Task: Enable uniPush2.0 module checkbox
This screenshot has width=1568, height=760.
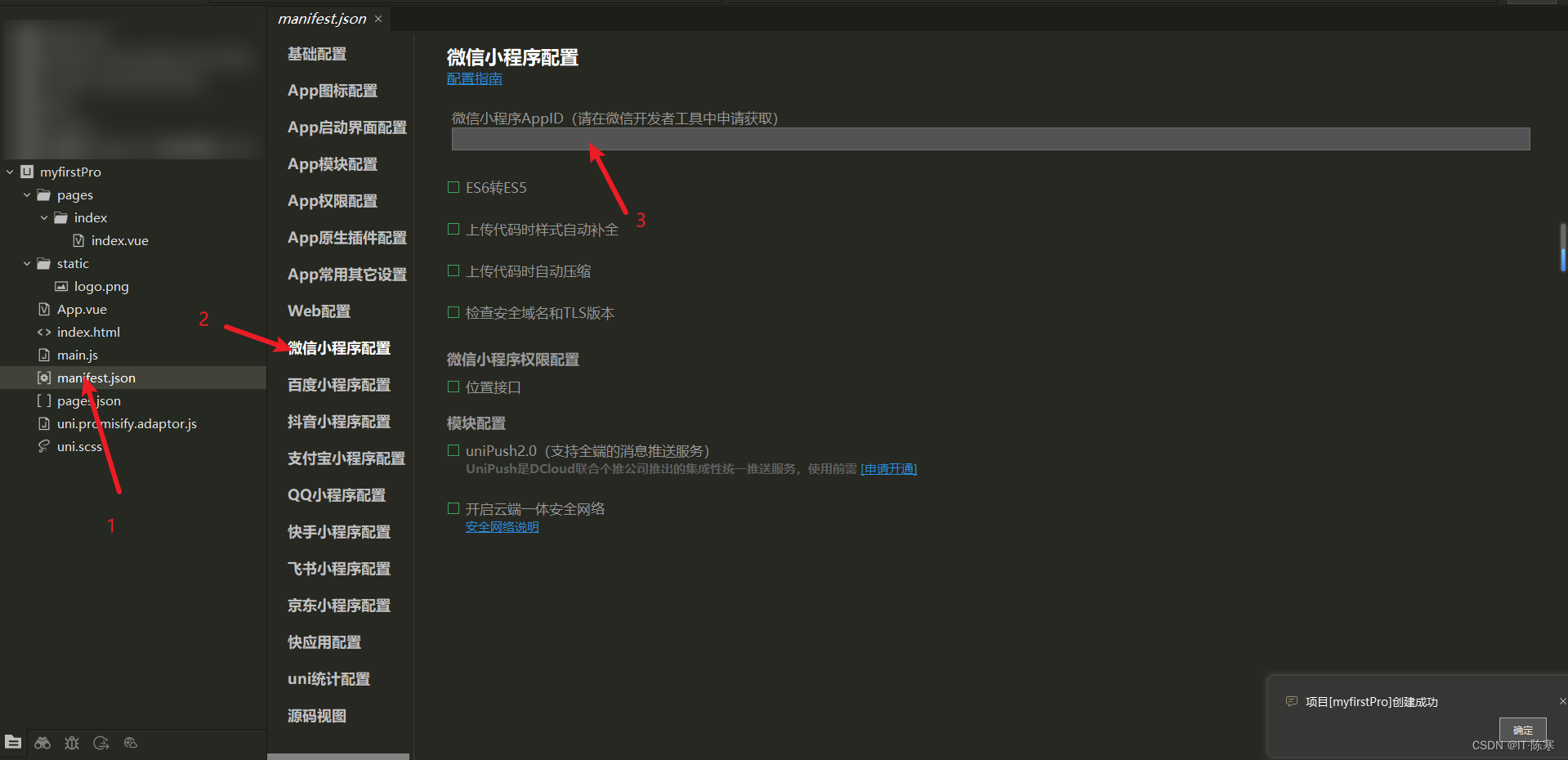Action: 453,450
